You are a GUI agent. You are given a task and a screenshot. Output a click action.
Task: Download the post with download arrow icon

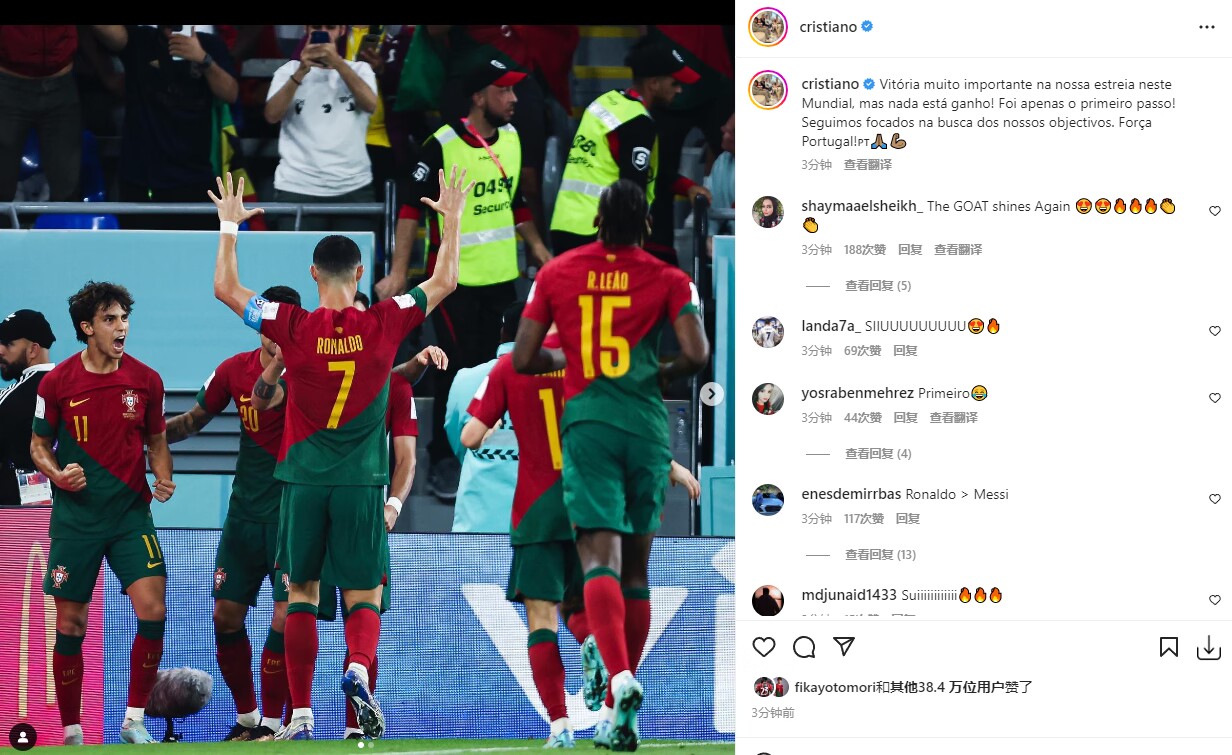[x=1208, y=648]
